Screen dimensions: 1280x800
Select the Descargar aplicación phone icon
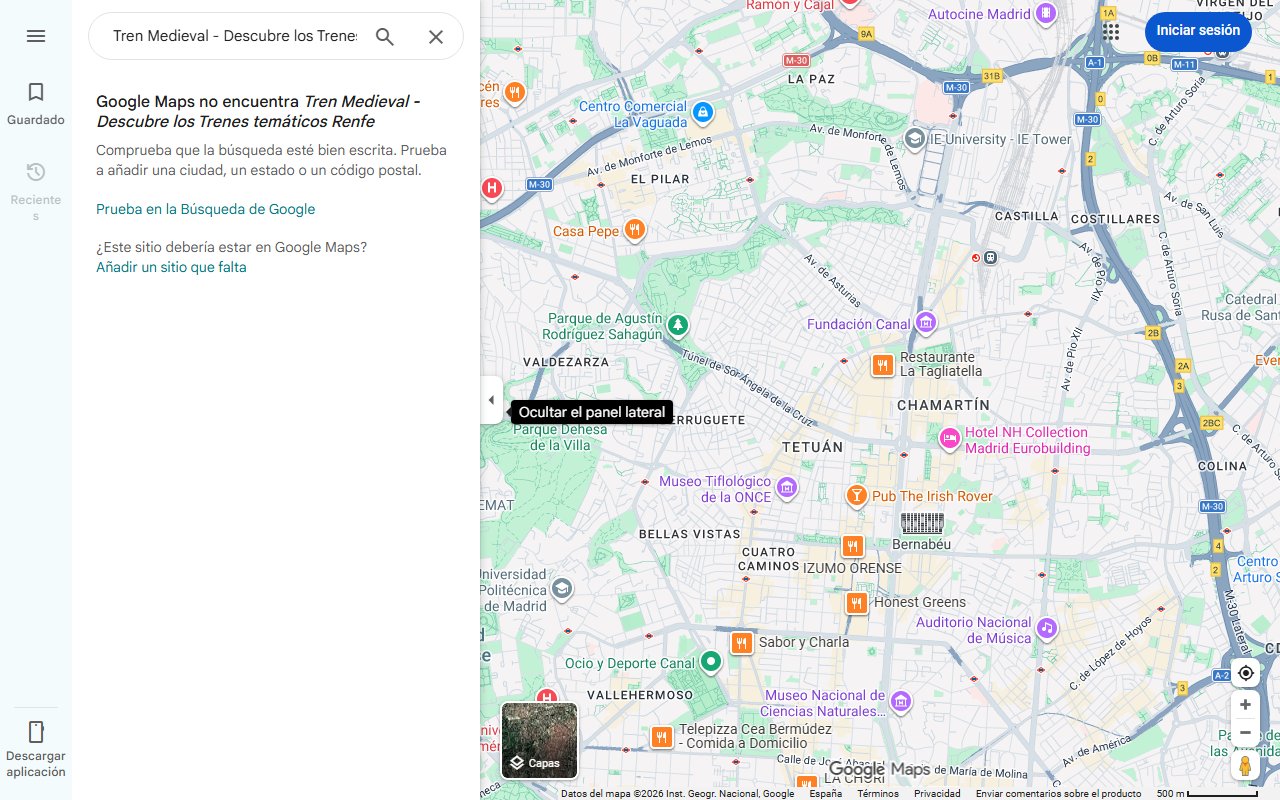click(36, 732)
